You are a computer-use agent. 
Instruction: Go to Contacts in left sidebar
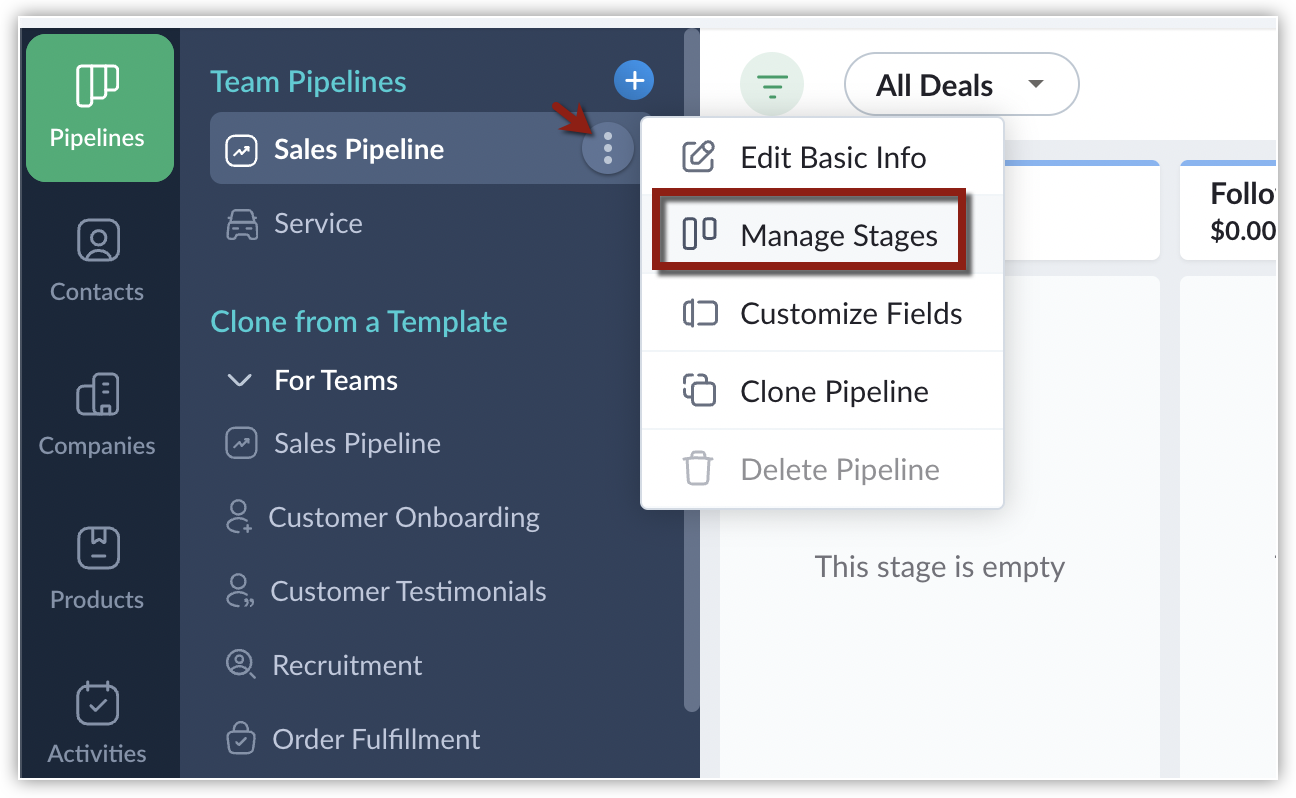pyautogui.click(x=98, y=262)
